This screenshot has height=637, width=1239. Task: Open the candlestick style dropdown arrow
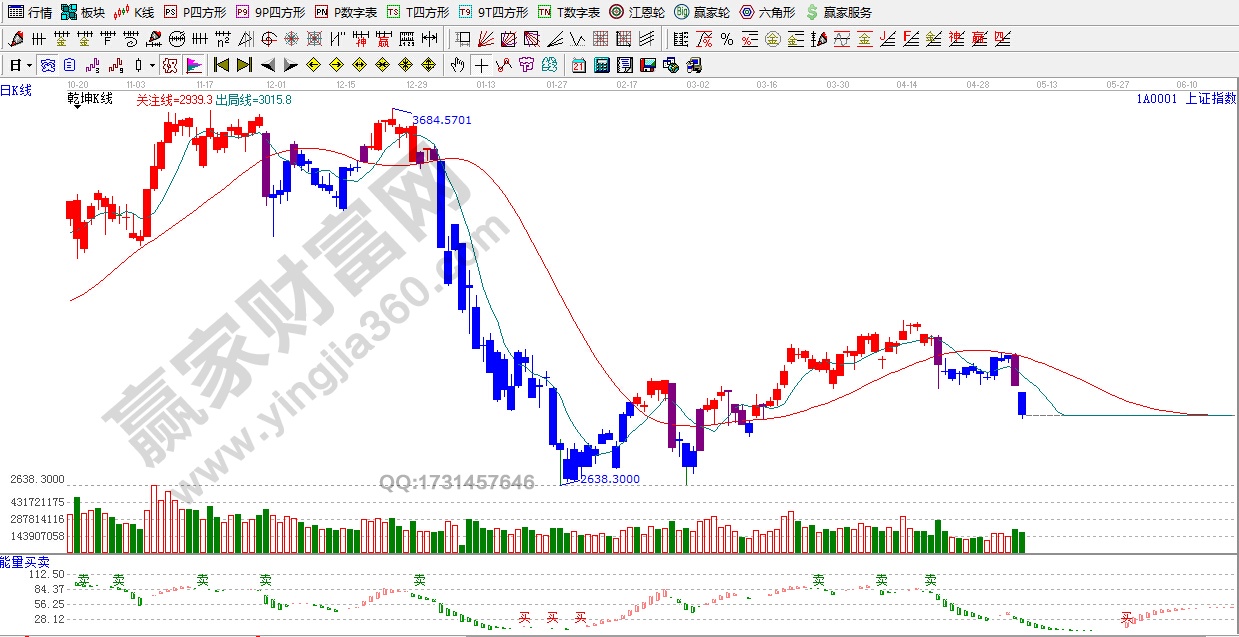tap(152, 65)
